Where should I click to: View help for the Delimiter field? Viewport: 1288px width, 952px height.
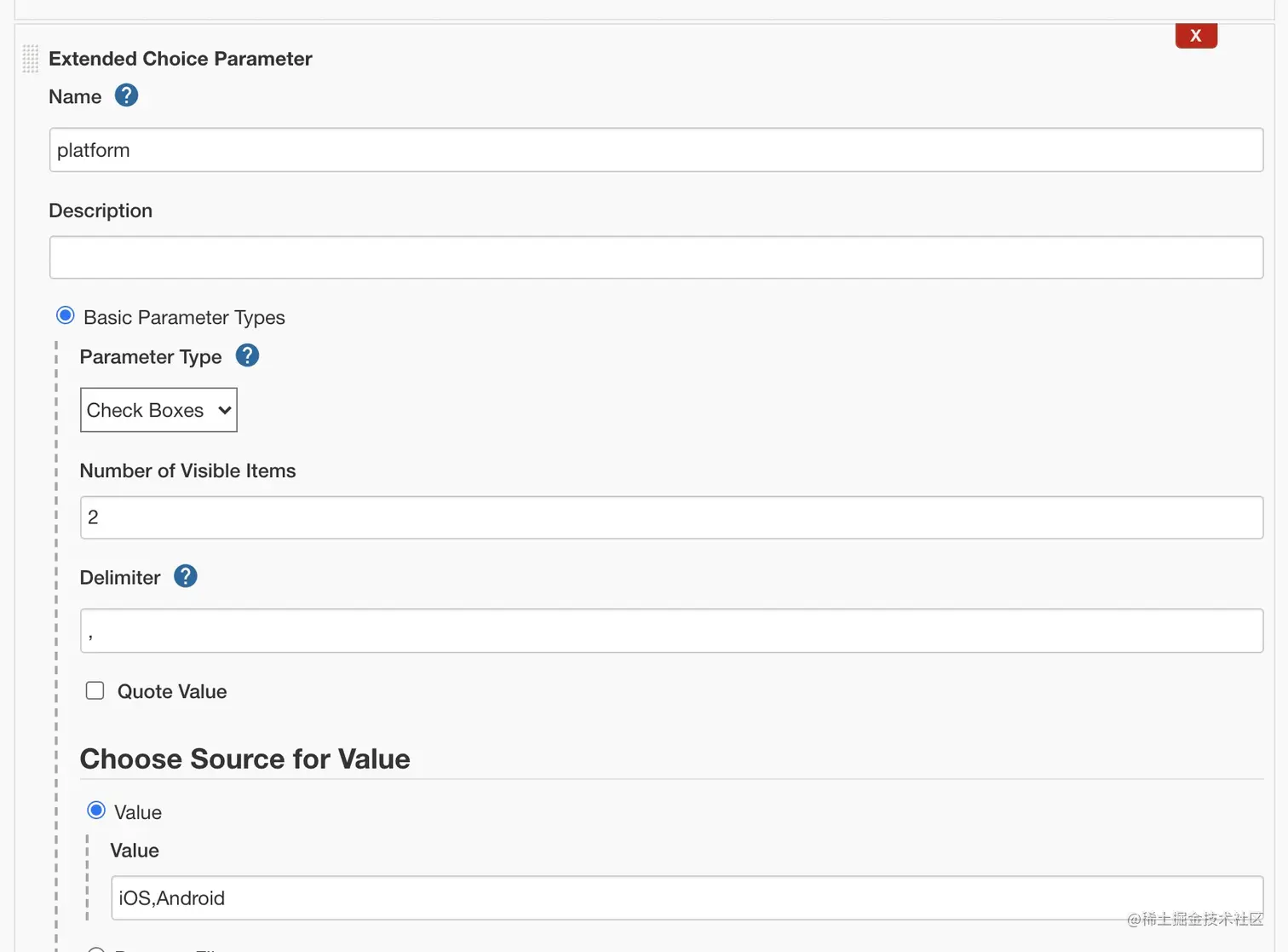185,576
